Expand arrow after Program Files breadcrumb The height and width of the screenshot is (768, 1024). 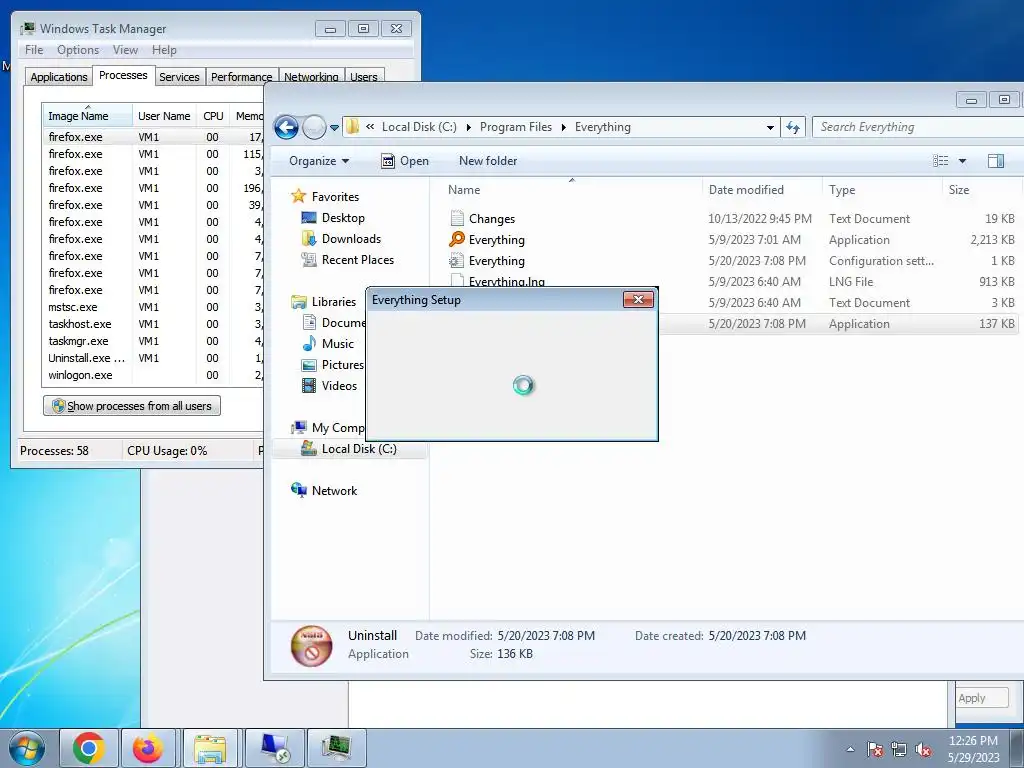564,127
